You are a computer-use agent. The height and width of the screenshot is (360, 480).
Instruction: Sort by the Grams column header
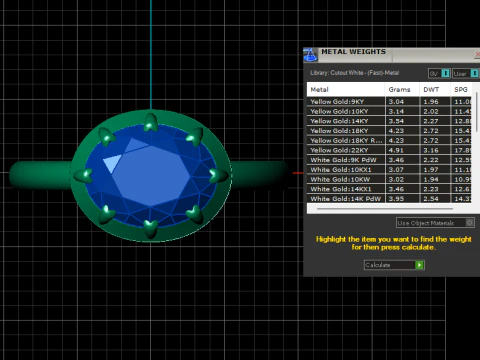(402, 89)
